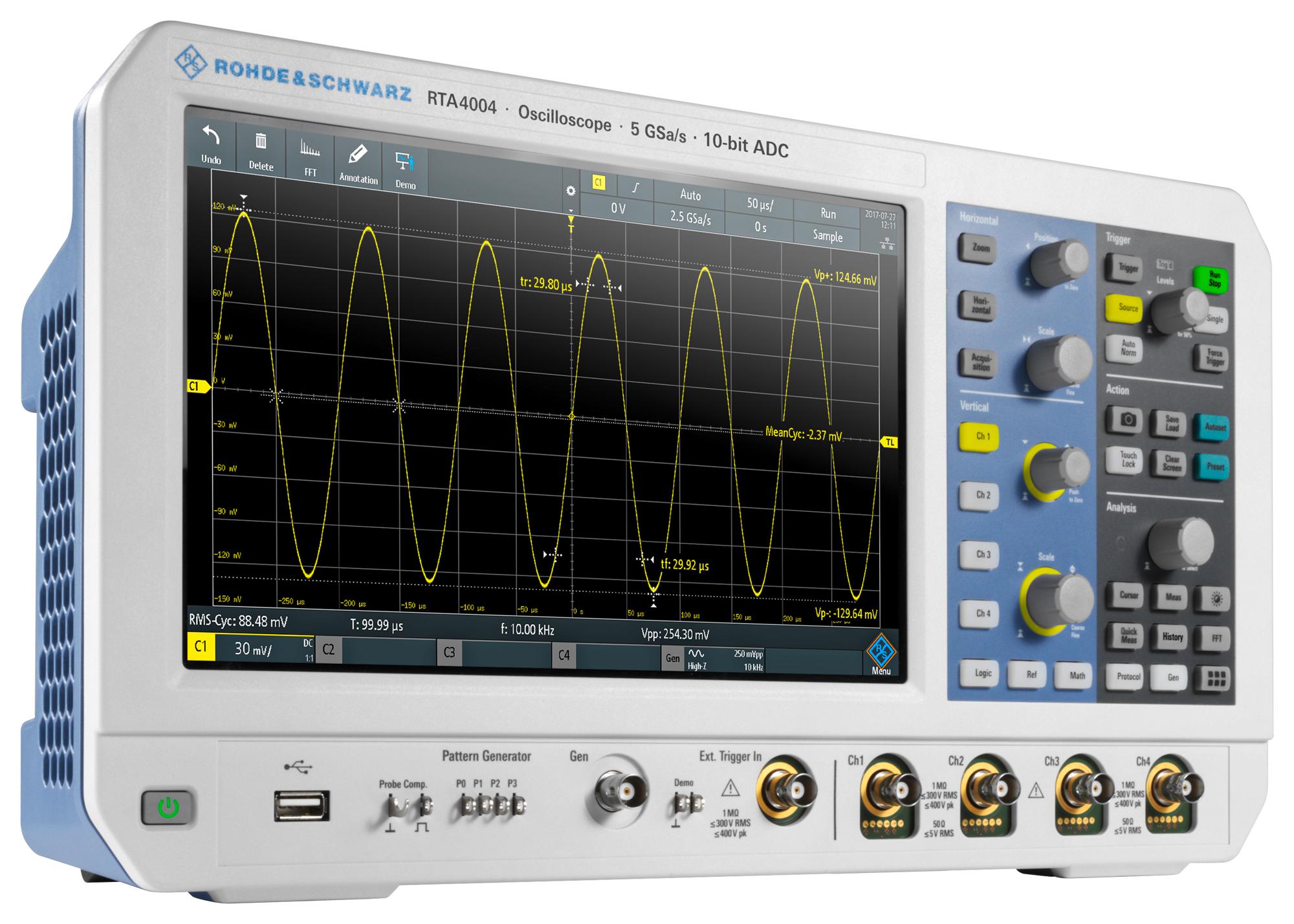This screenshot has width=1294, height=924.
Task: Tap the yellow TL trigger level marker
Action: click(889, 443)
